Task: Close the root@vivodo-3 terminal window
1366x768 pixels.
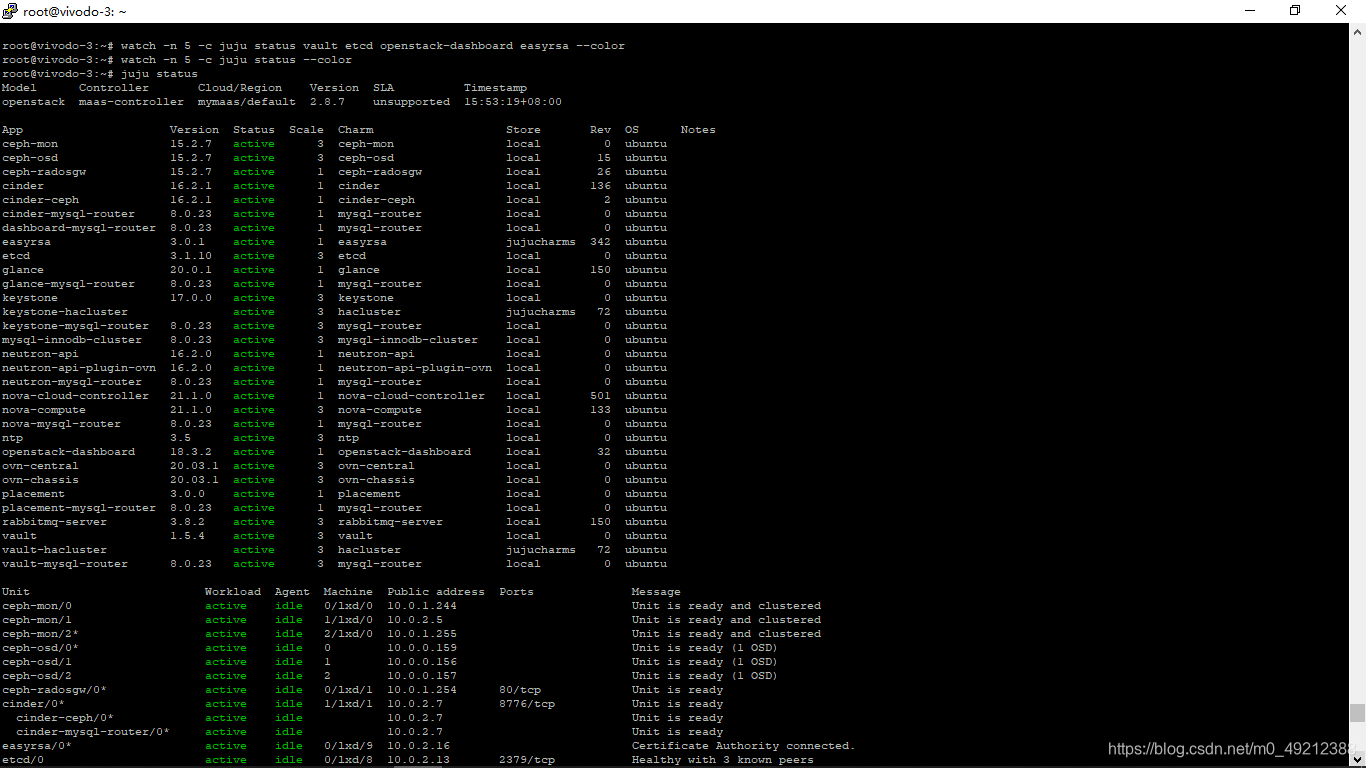Action: (x=1342, y=11)
